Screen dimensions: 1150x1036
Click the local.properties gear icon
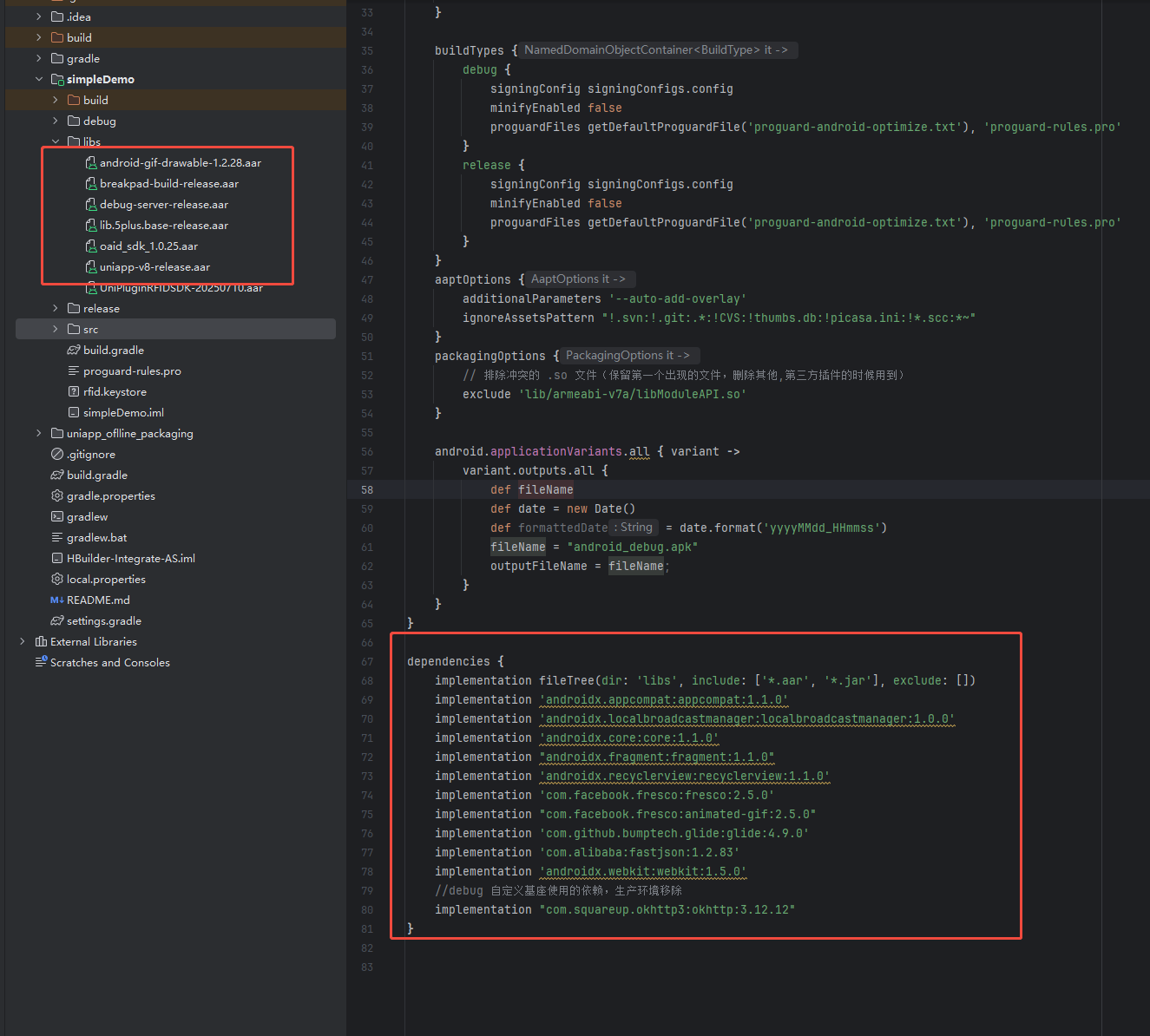click(57, 579)
